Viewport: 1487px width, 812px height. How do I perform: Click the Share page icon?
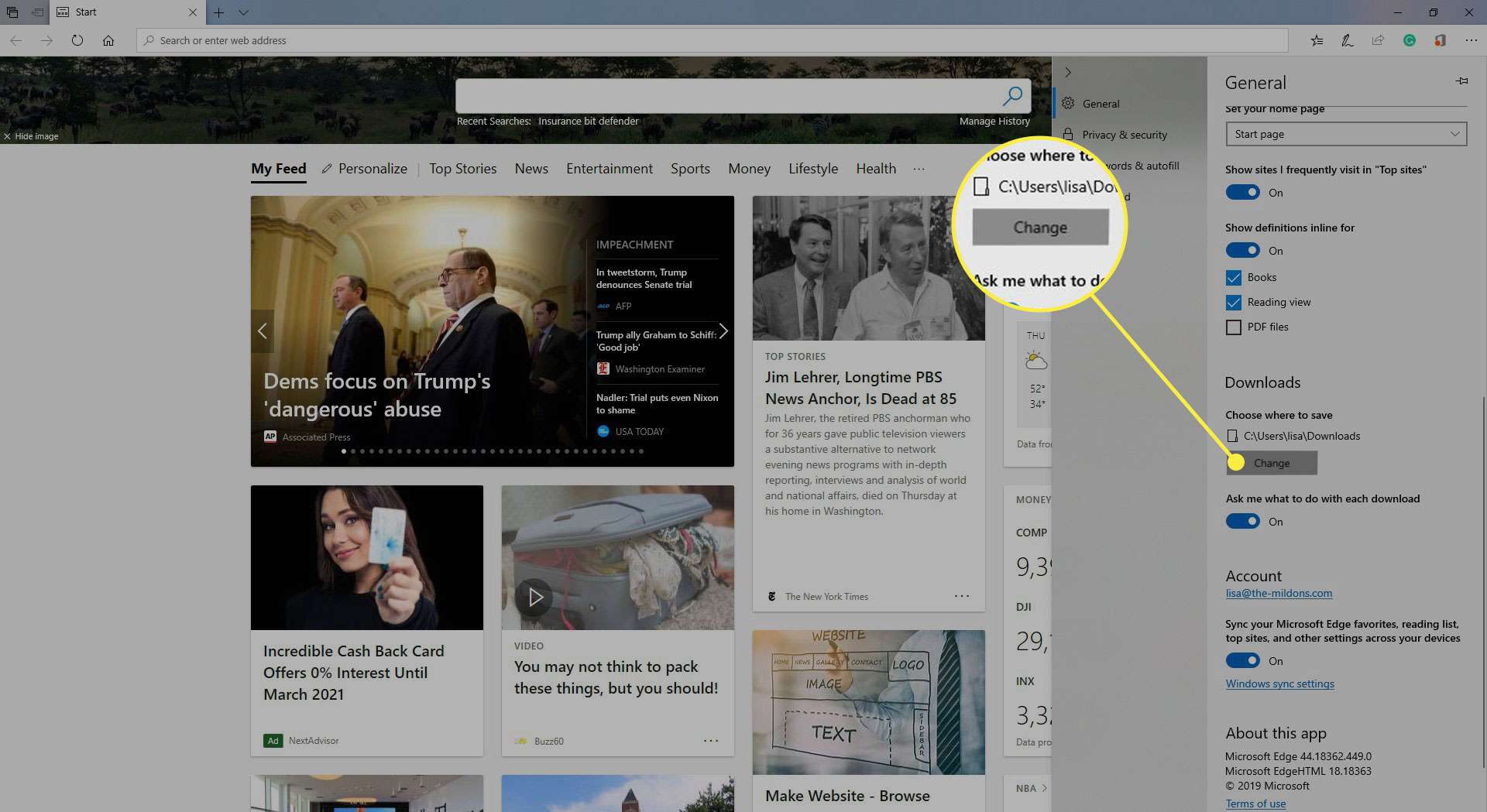[1378, 40]
